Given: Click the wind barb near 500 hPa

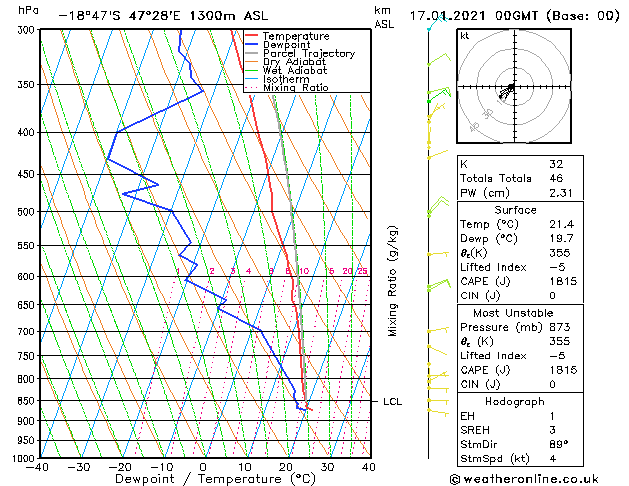Looking at the screenshot, I should pyautogui.click(x=435, y=209).
